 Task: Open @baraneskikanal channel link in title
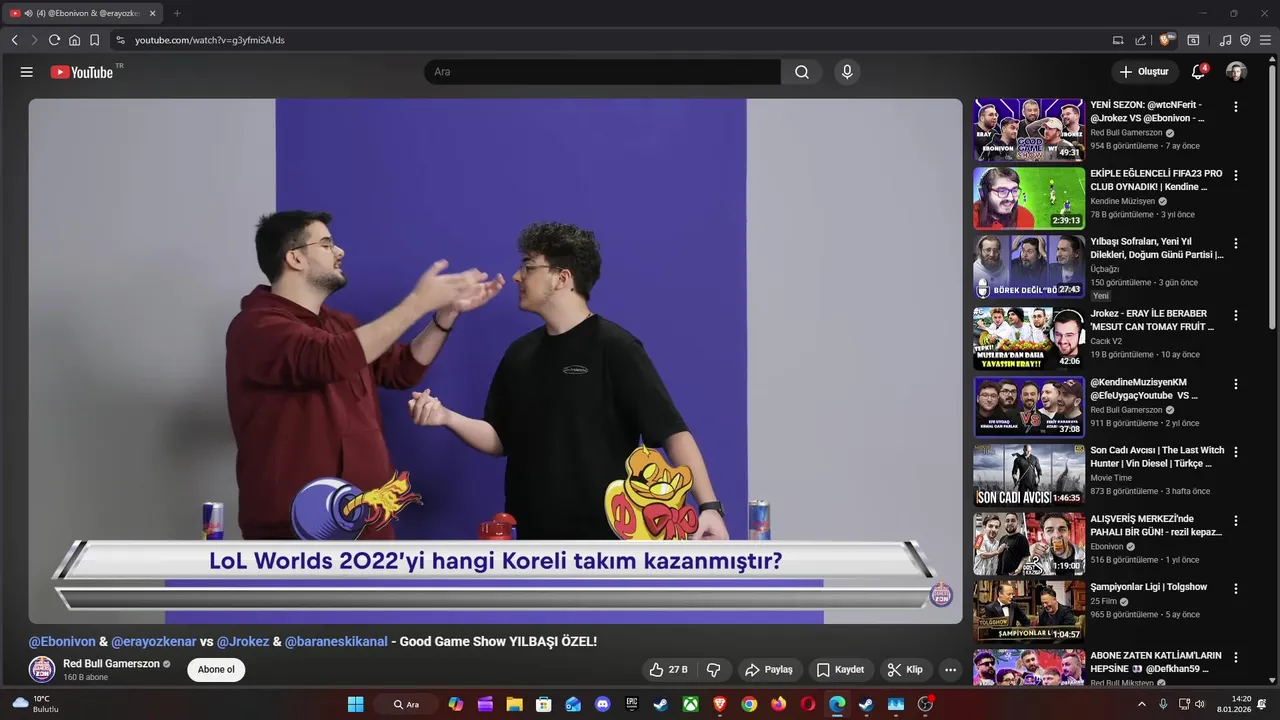click(336, 642)
